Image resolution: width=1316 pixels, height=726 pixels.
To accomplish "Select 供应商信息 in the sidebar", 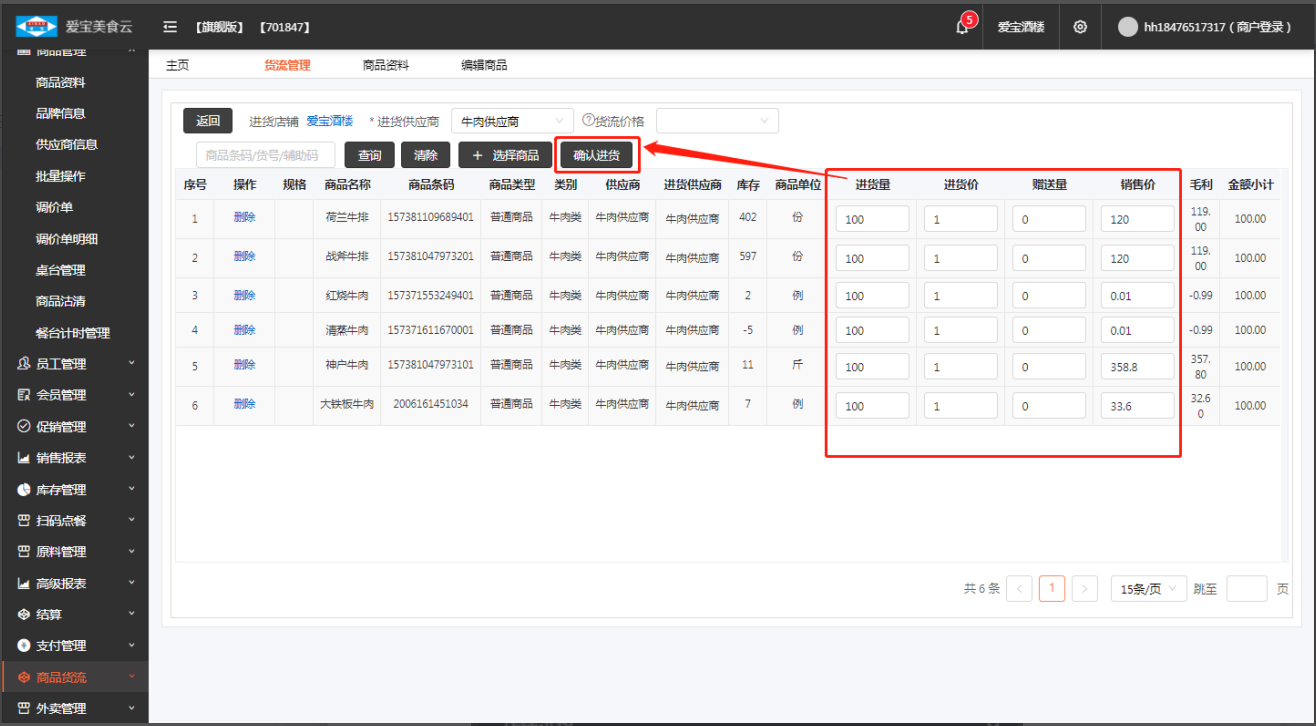I will pyautogui.click(x=66, y=144).
